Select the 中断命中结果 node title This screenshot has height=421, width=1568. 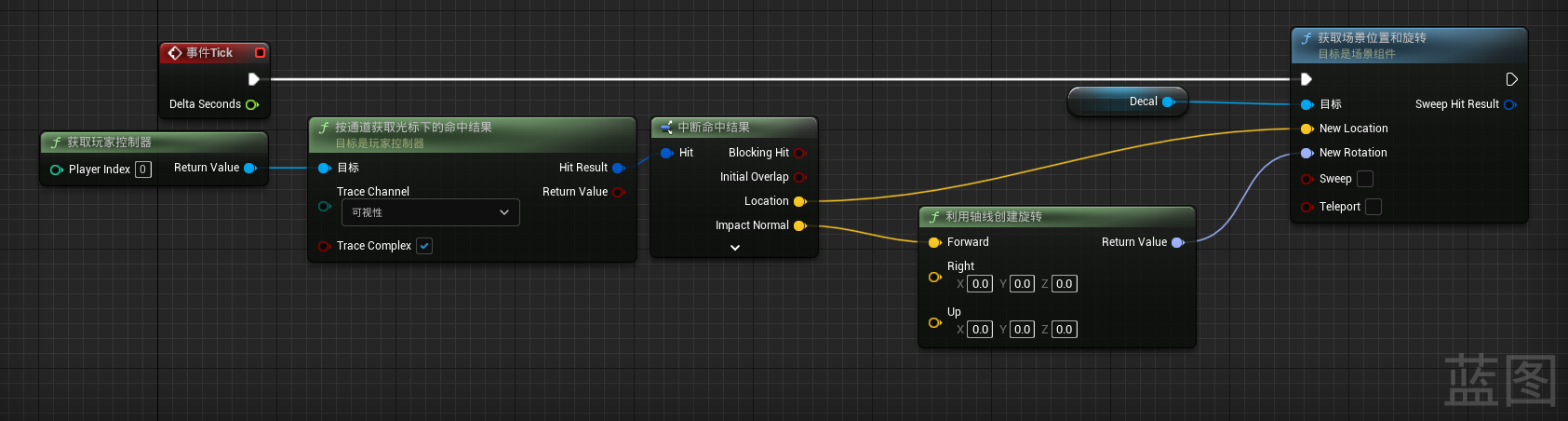(x=714, y=128)
